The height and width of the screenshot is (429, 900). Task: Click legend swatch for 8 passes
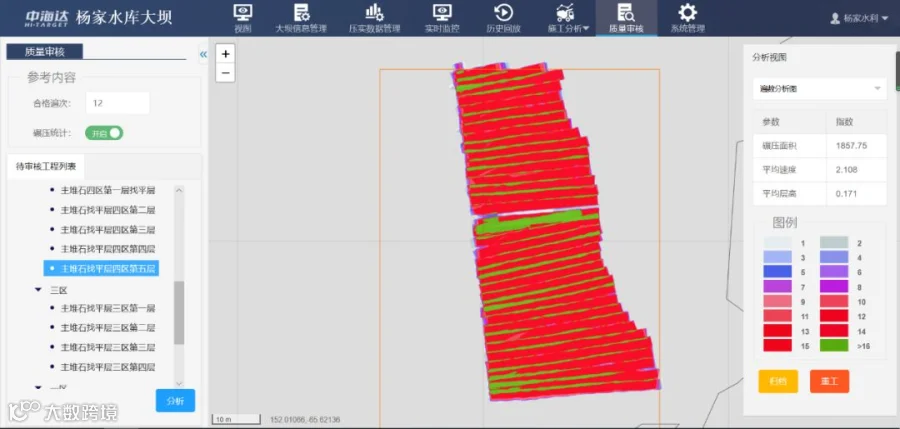834,286
